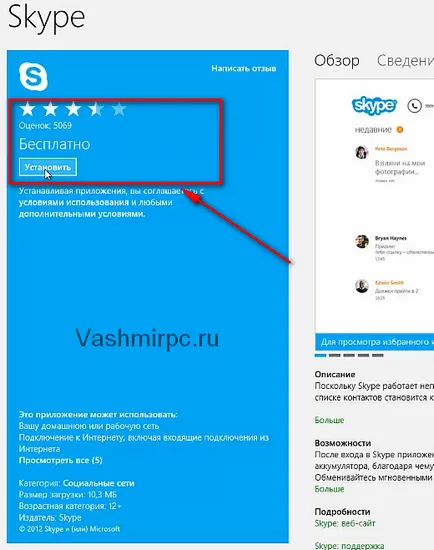Select the second screenshot pager indicator
434x550 pixels.
[x=335, y=355]
